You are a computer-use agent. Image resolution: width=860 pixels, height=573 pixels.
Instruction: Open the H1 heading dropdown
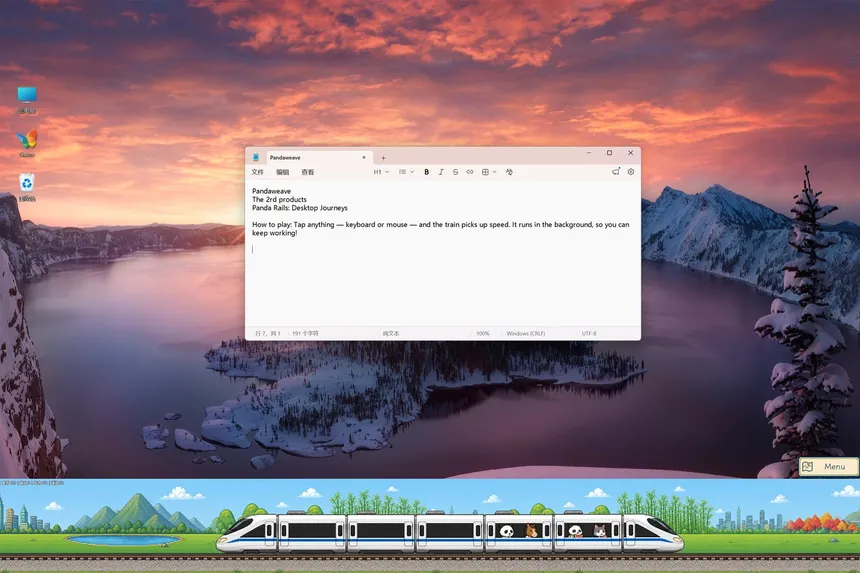coord(381,172)
